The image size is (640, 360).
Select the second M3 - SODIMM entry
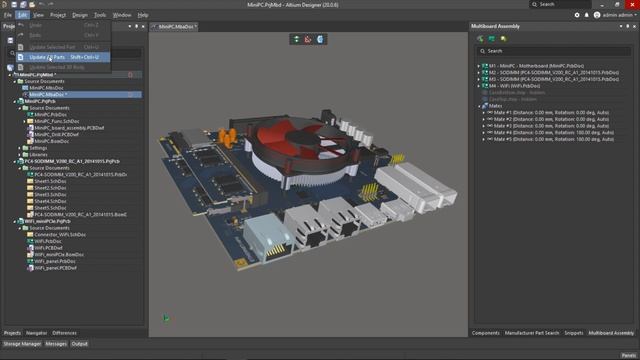(554, 79)
